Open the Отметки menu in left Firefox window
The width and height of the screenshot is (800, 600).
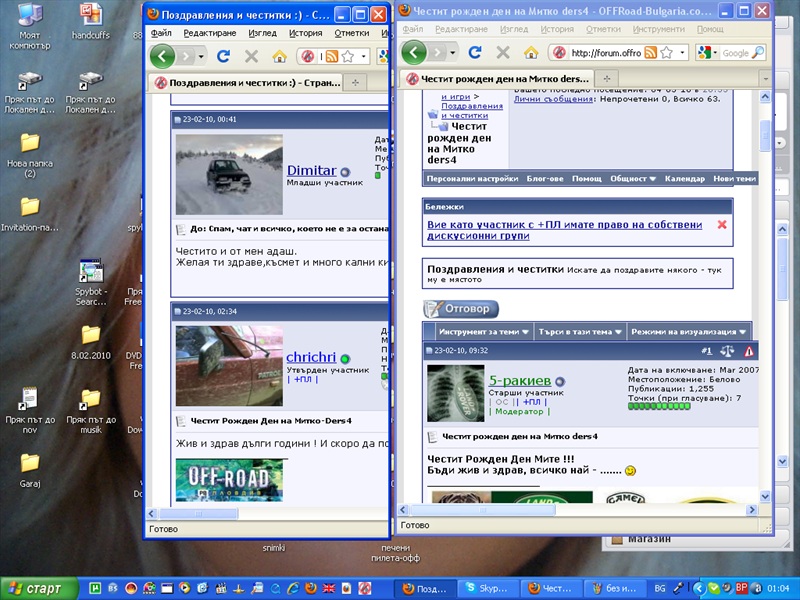click(x=351, y=33)
